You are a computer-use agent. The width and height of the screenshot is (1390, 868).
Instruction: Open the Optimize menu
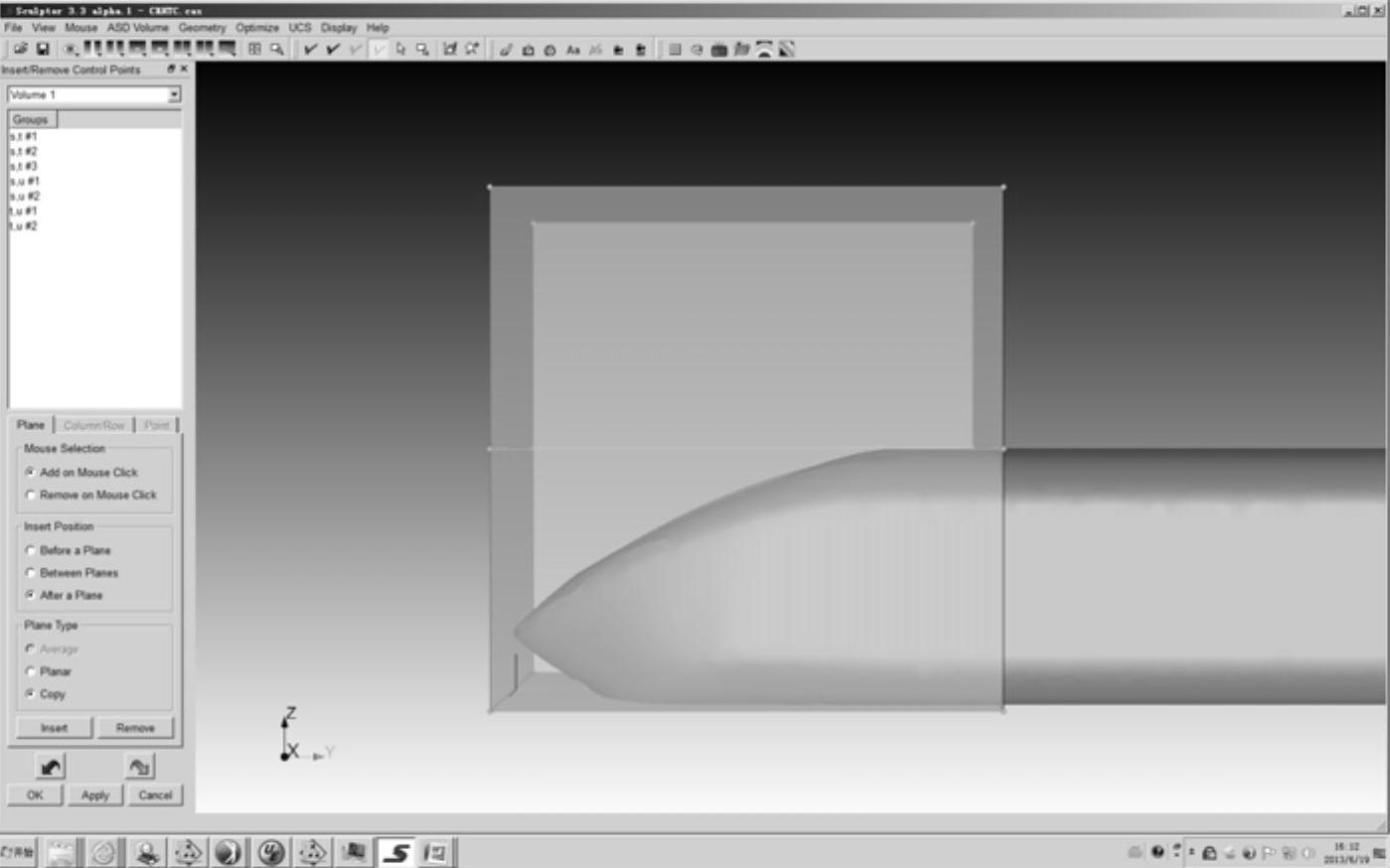[257, 28]
